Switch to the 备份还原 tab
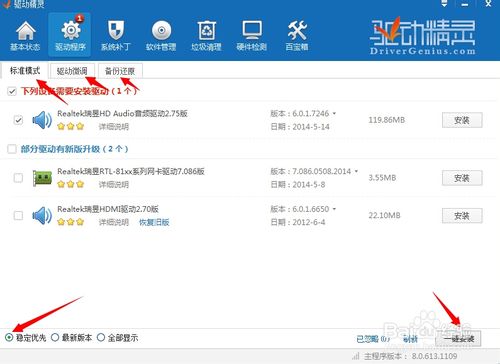 120,71
